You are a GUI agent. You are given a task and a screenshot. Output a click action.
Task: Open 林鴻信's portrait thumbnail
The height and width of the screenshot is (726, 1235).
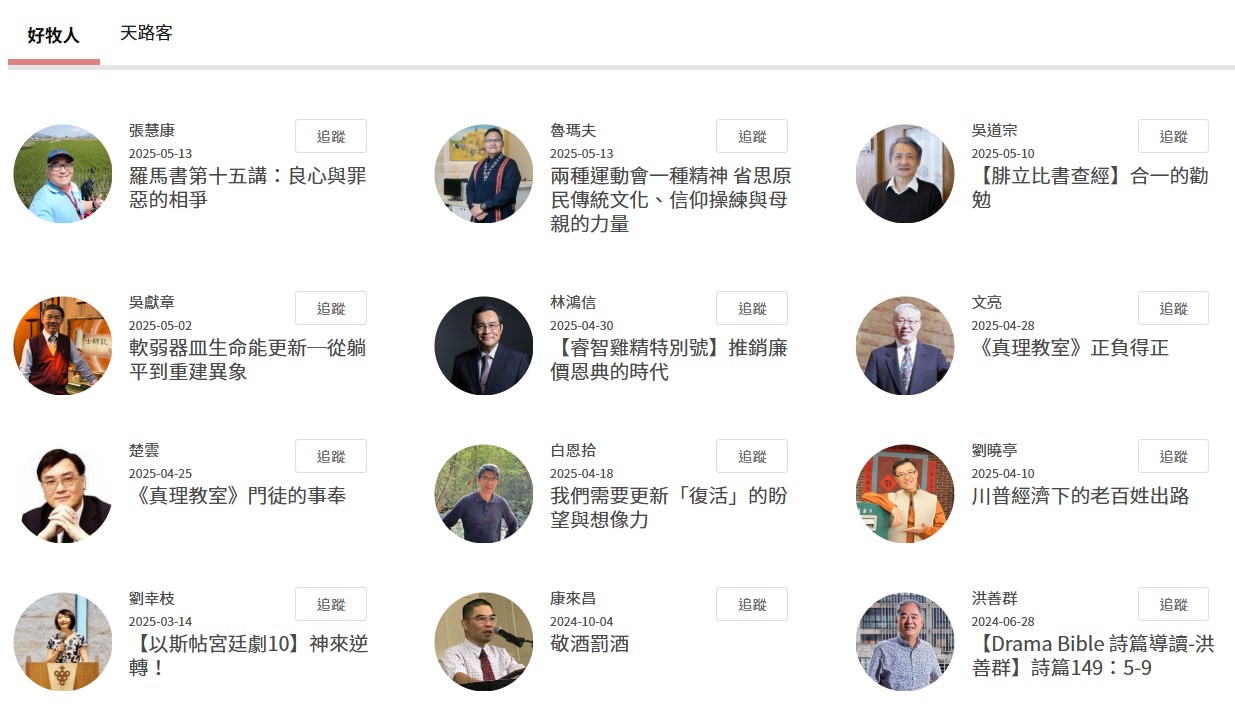click(x=484, y=346)
